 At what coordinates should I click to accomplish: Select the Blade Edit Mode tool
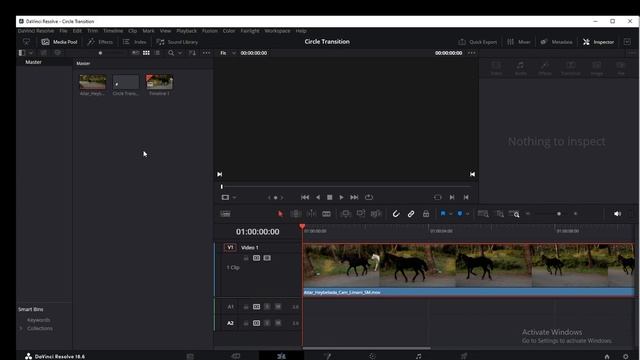[327, 213]
